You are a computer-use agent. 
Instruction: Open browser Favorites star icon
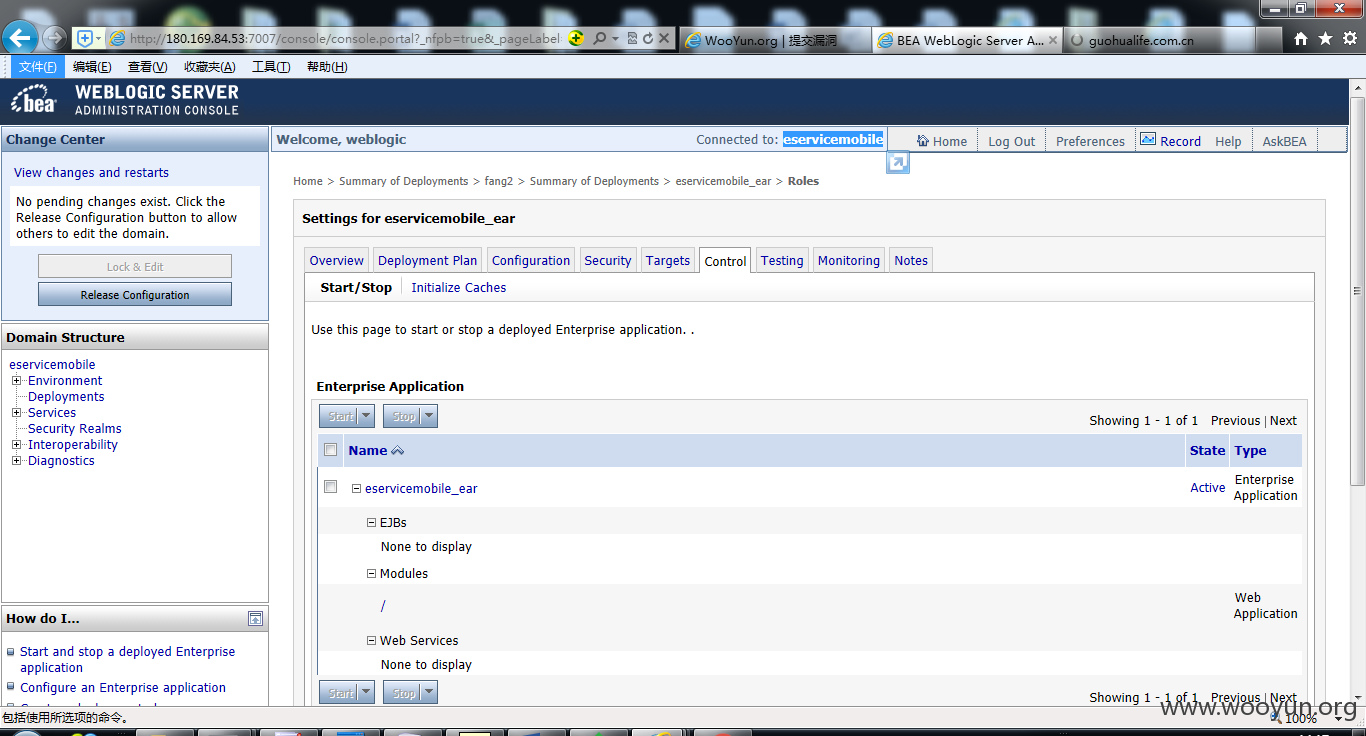tap(1325, 39)
